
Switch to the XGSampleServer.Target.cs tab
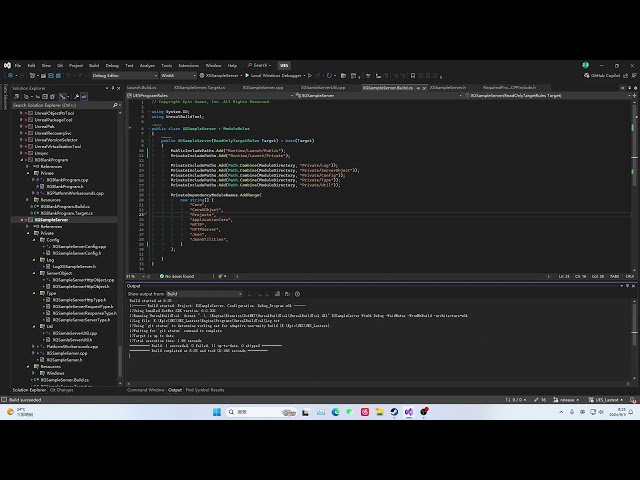(x=199, y=88)
